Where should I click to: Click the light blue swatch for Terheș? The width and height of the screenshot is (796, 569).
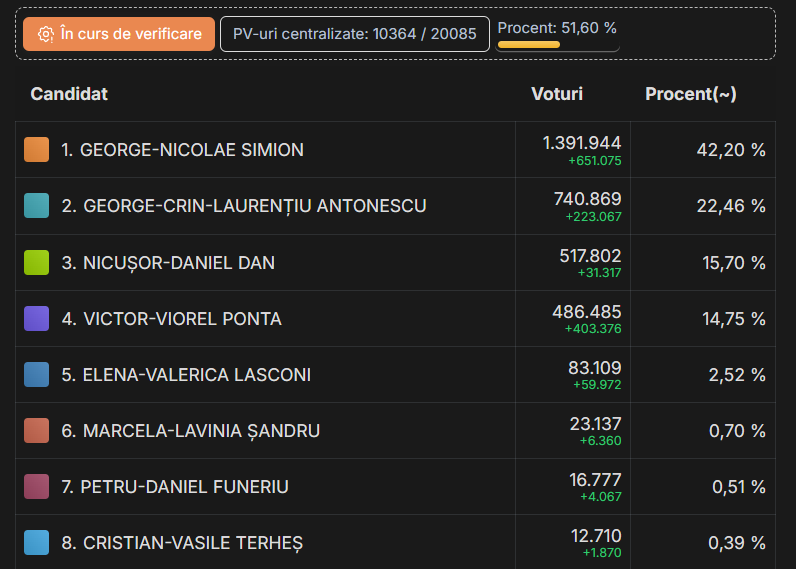36,543
